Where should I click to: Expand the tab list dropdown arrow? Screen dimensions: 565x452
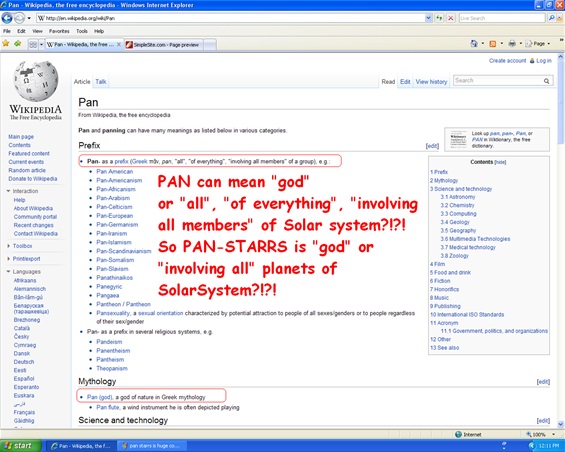tap(41, 44)
